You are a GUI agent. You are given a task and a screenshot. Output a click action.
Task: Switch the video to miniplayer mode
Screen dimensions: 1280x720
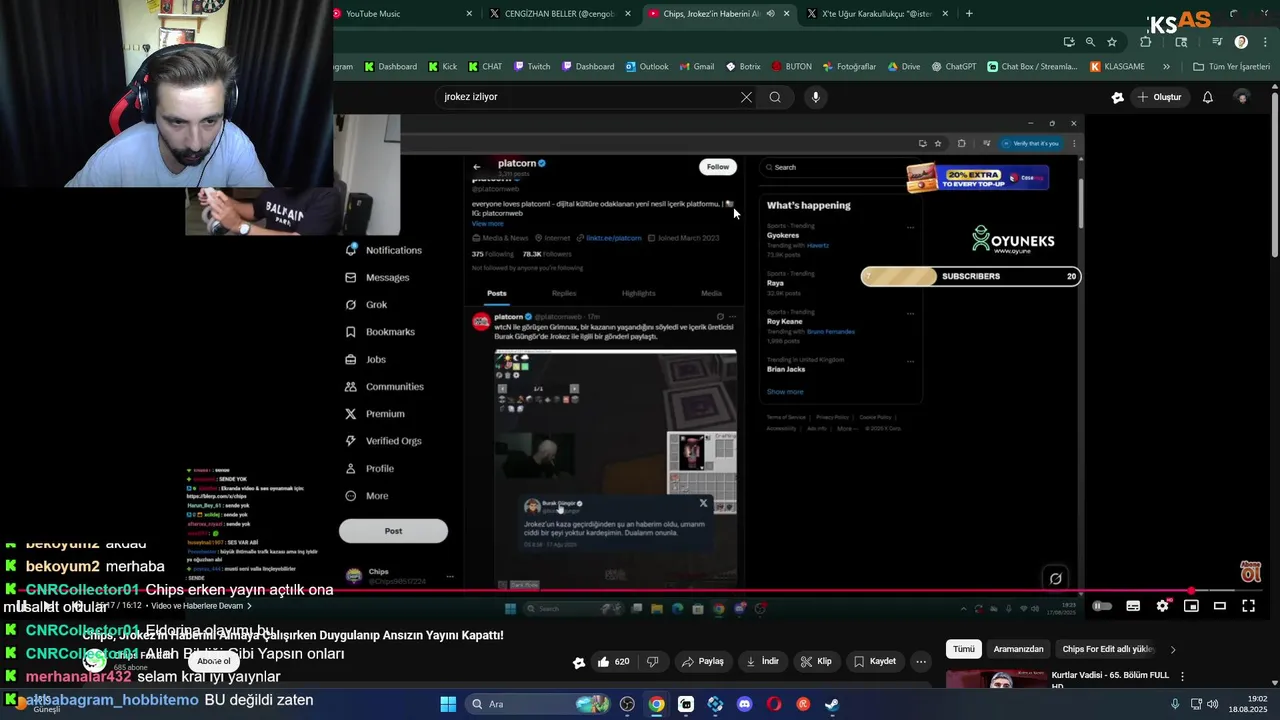pos(1191,605)
